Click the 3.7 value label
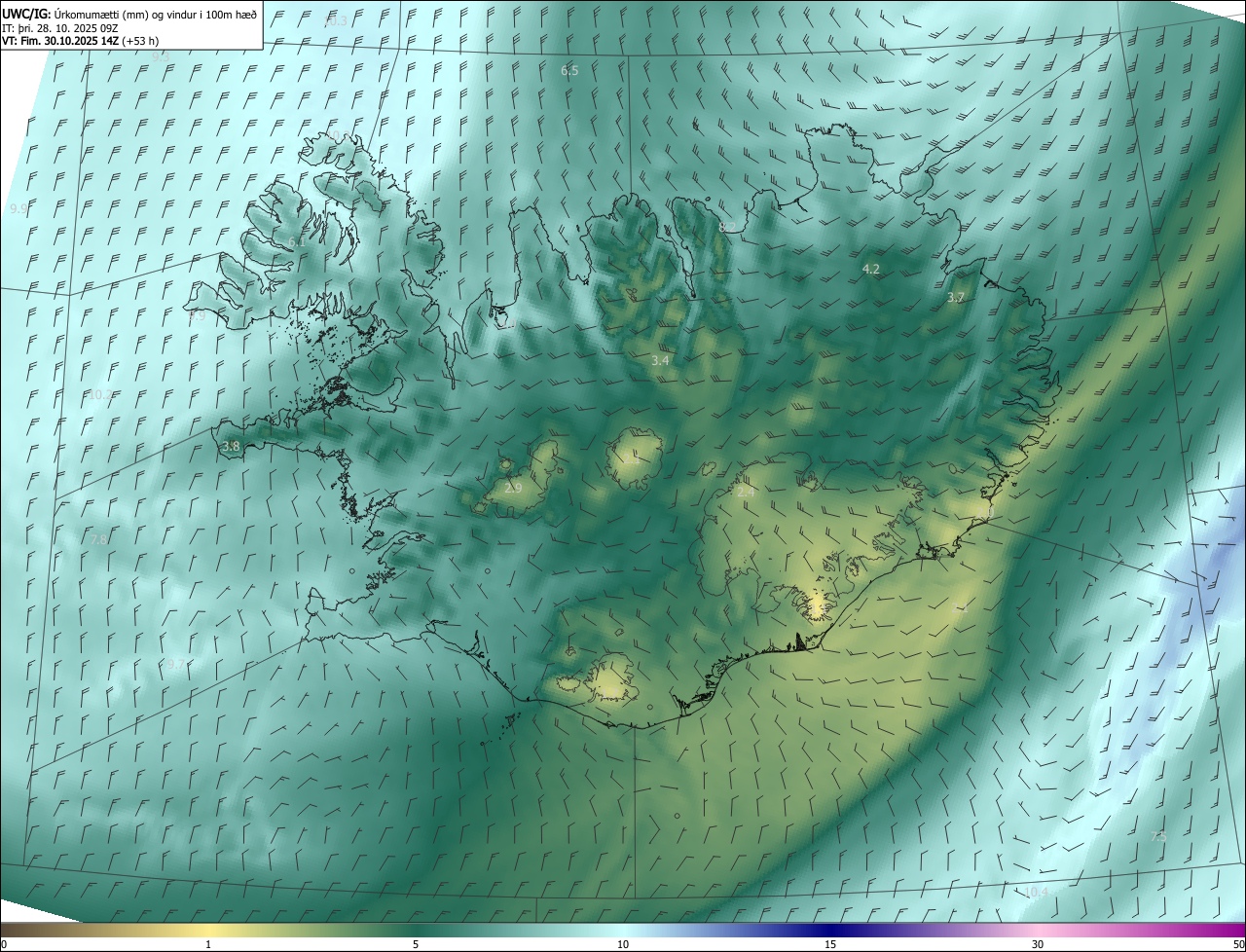 956,298
